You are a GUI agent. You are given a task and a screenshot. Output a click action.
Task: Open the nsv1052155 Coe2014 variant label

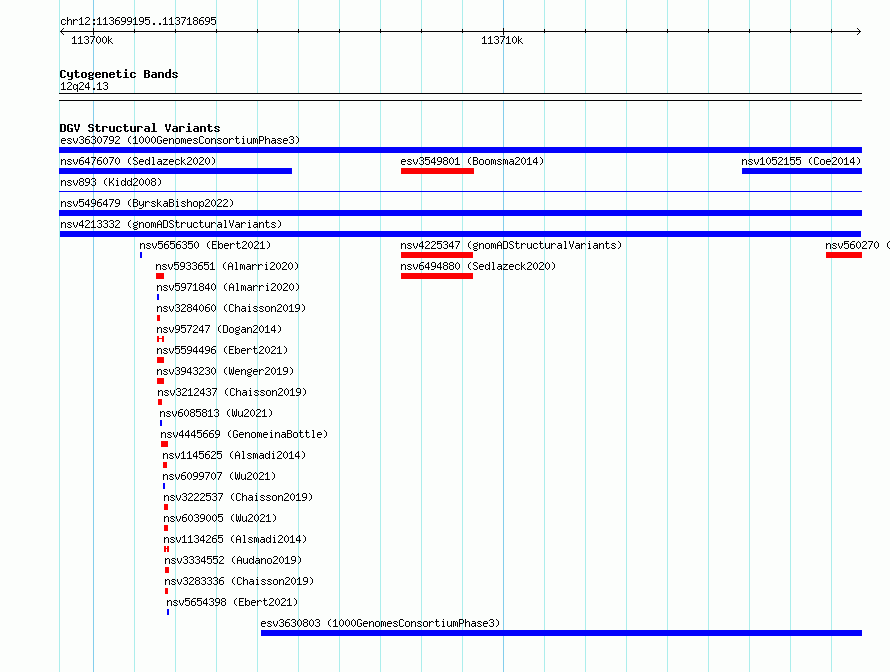point(801,161)
